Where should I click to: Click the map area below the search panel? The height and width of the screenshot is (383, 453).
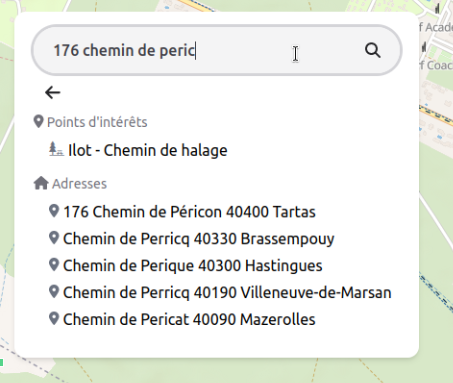pyautogui.click(x=217, y=371)
